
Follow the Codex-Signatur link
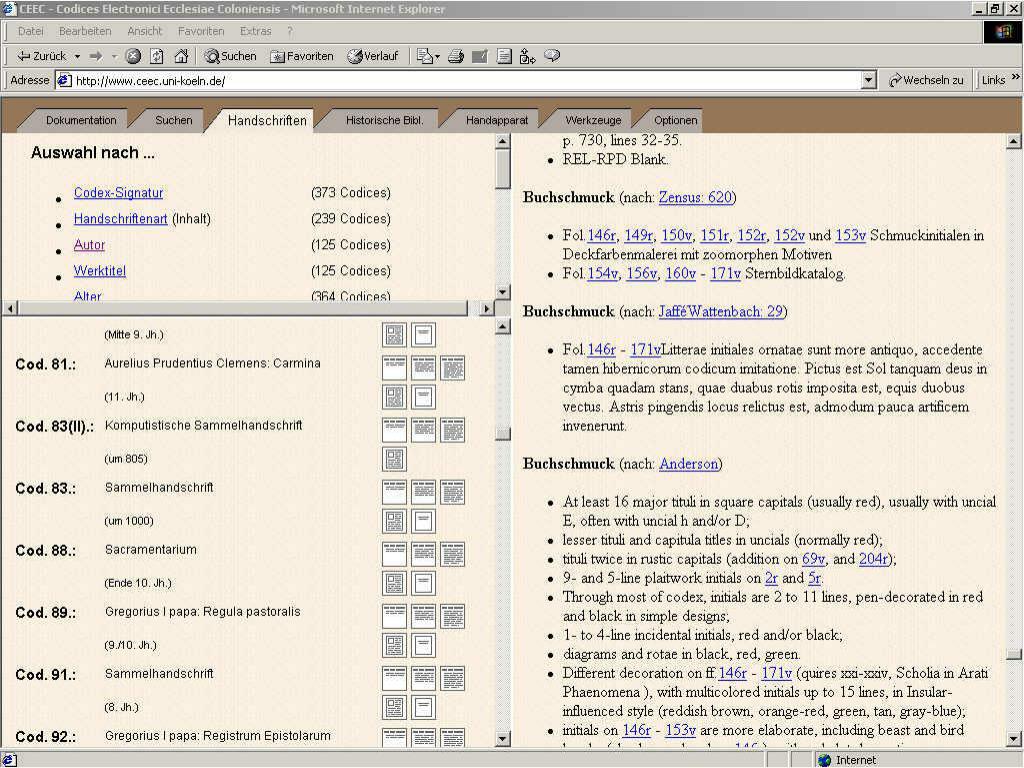tap(118, 193)
